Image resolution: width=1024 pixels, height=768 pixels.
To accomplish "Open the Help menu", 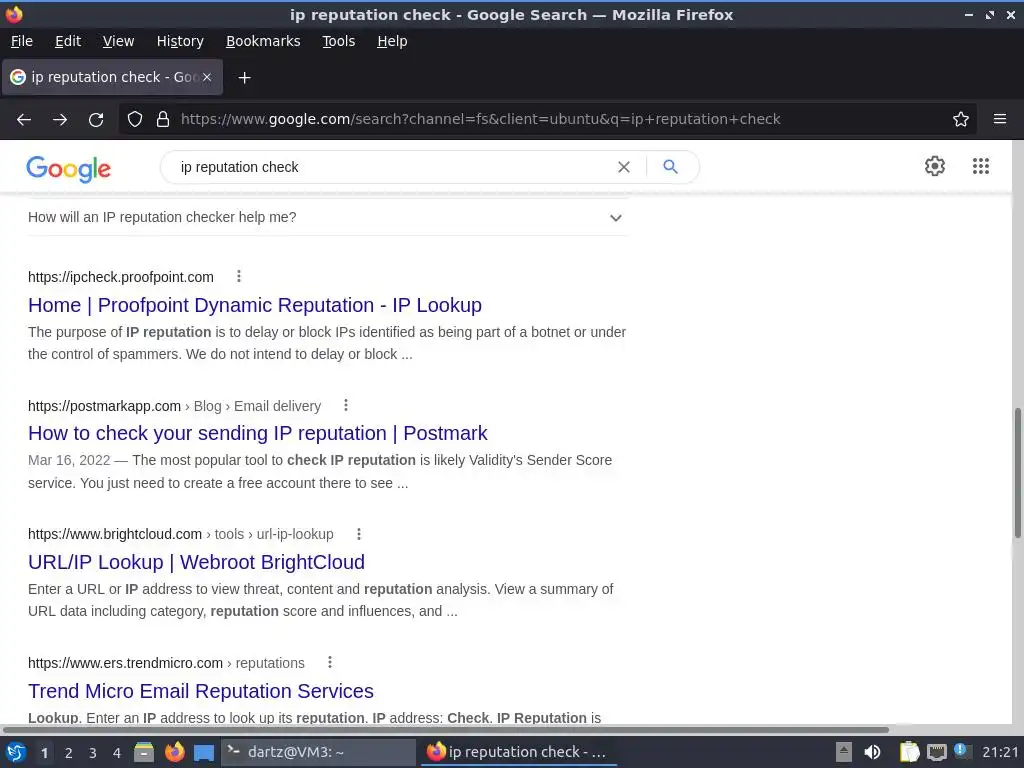I will pyautogui.click(x=392, y=41).
